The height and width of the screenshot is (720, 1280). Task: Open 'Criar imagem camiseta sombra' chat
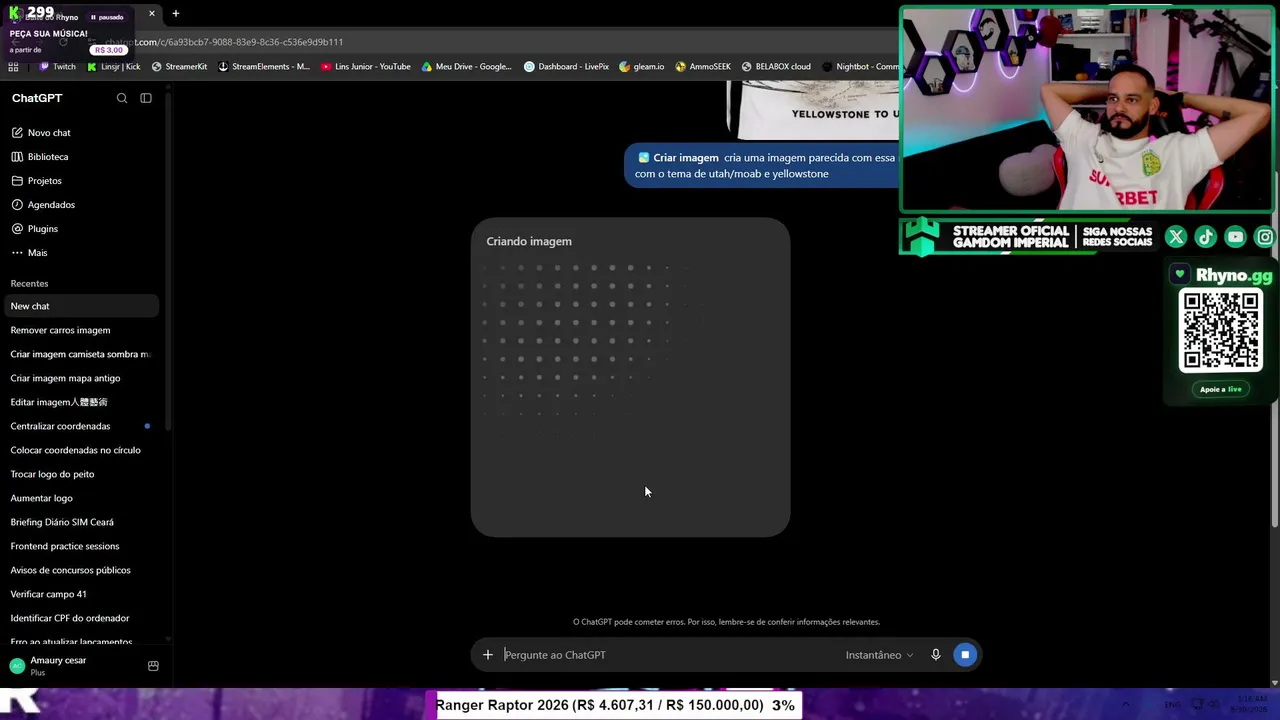coord(80,354)
